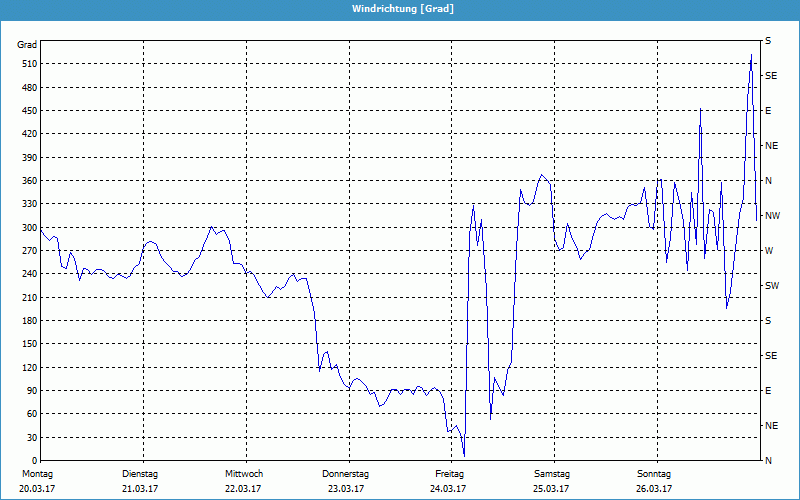Select the Freitag day label
The height and width of the screenshot is (500, 800).
click(449, 473)
